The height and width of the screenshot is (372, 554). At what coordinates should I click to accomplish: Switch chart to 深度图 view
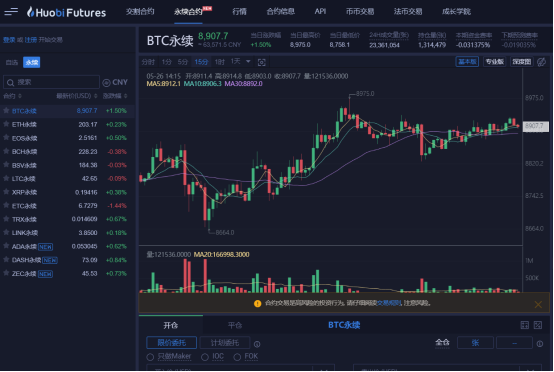pos(521,62)
